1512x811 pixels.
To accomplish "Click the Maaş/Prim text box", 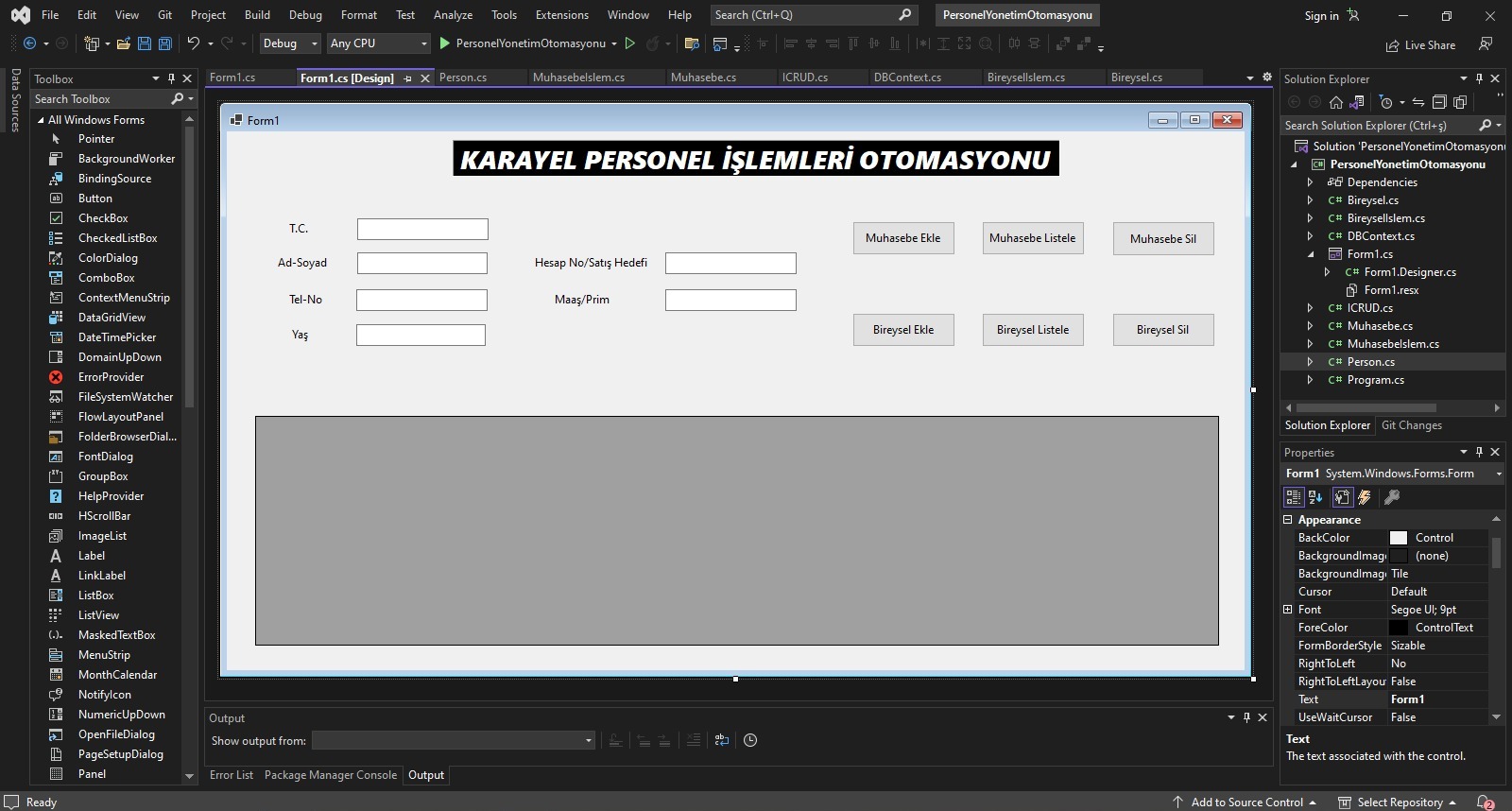I will tap(730, 301).
